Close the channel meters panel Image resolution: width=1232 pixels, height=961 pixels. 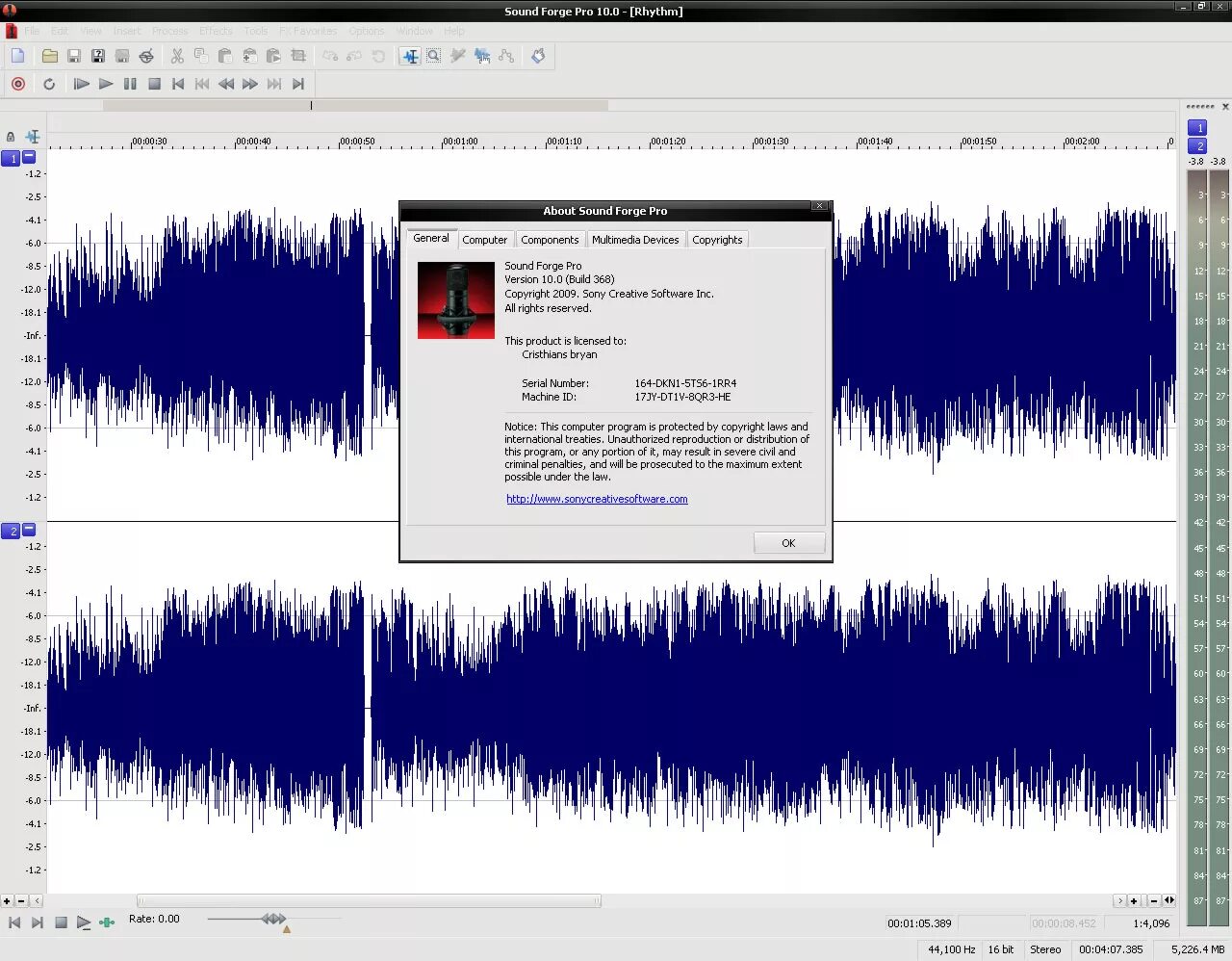[x=1225, y=107]
